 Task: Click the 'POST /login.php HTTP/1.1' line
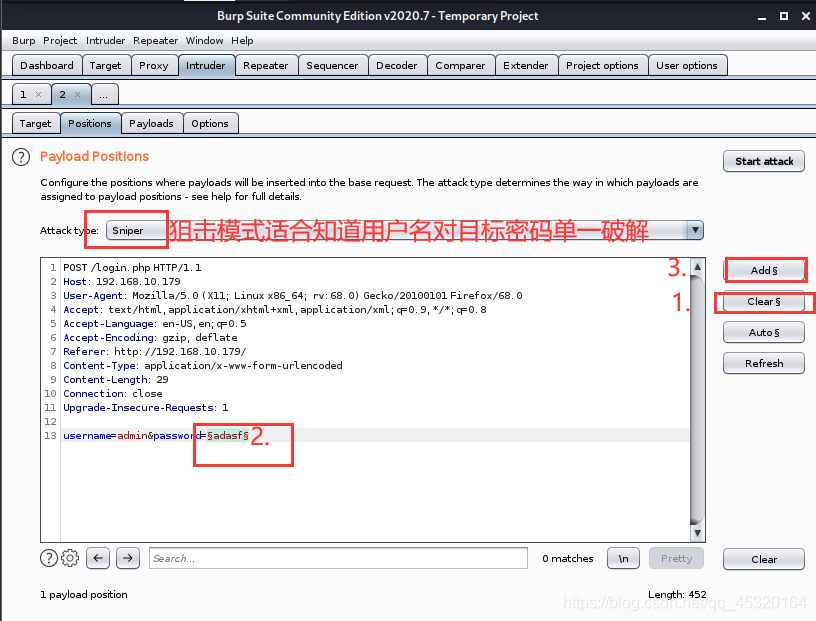click(132, 268)
